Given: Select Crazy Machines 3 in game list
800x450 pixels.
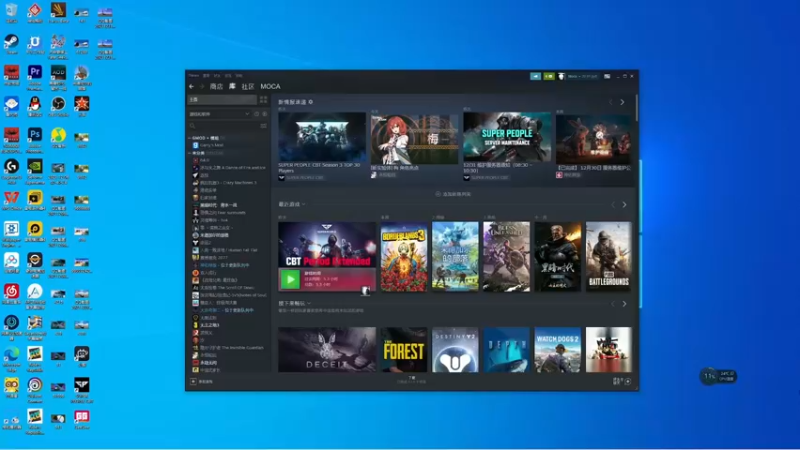Looking at the screenshot, I should (224, 183).
